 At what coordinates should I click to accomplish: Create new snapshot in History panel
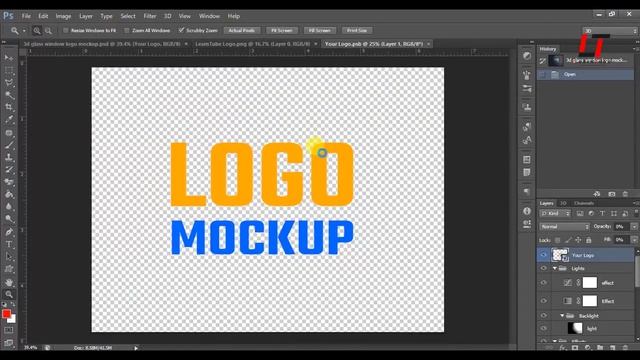[x=611, y=194]
